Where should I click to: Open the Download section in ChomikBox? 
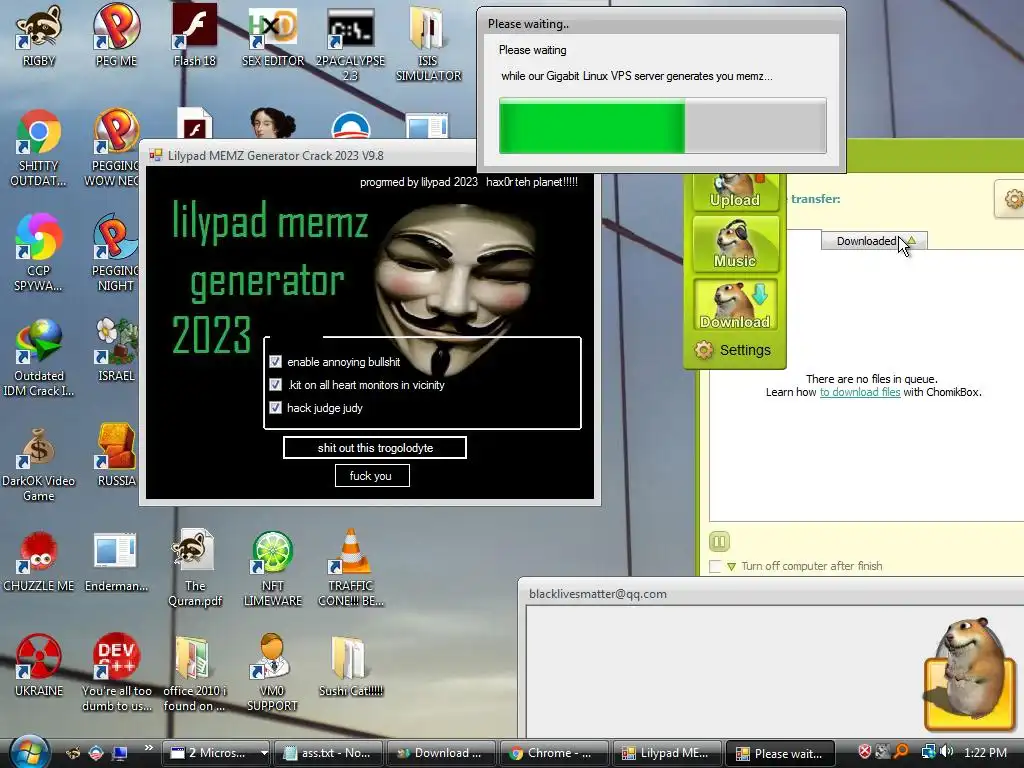[735, 304]
